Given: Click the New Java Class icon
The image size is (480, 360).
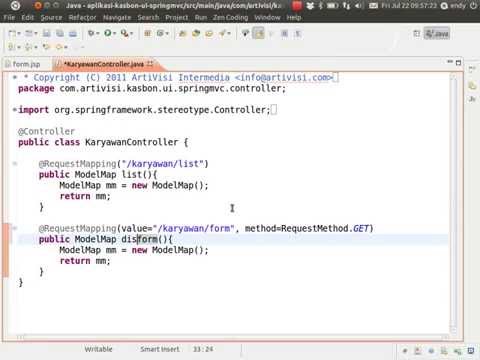Looking at the screenshot, I should (x=160, y=33).
